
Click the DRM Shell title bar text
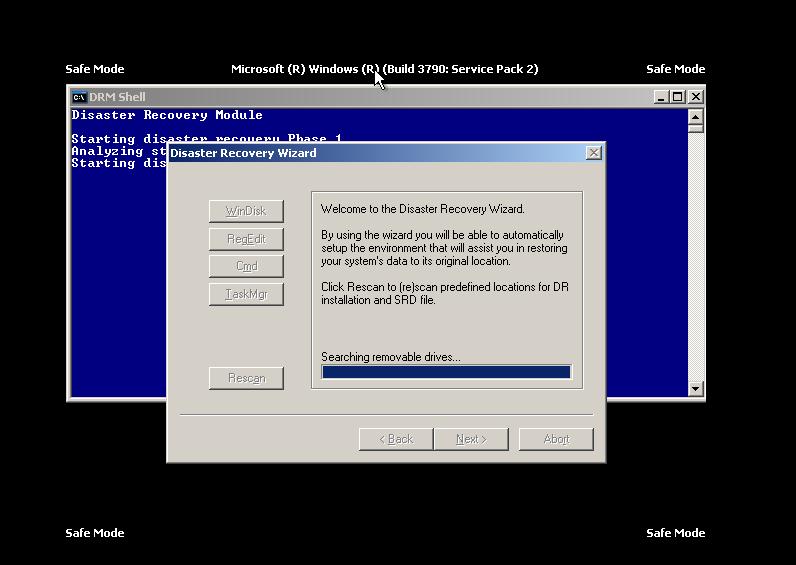point(117,97)
